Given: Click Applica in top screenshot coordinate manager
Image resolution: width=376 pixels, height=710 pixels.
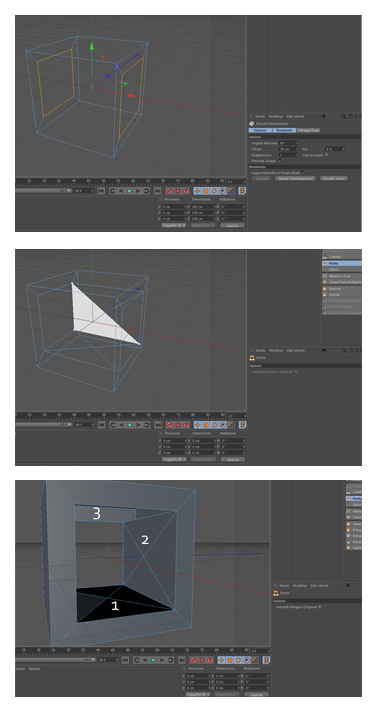Looking at the screenshot, I should (x=232, y=225).
